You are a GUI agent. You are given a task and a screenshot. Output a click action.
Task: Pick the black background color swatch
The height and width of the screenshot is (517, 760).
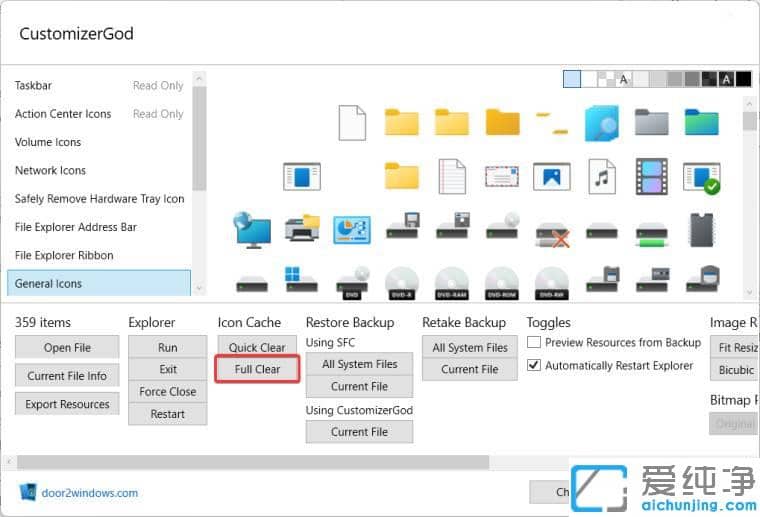(x=744, y=79)
